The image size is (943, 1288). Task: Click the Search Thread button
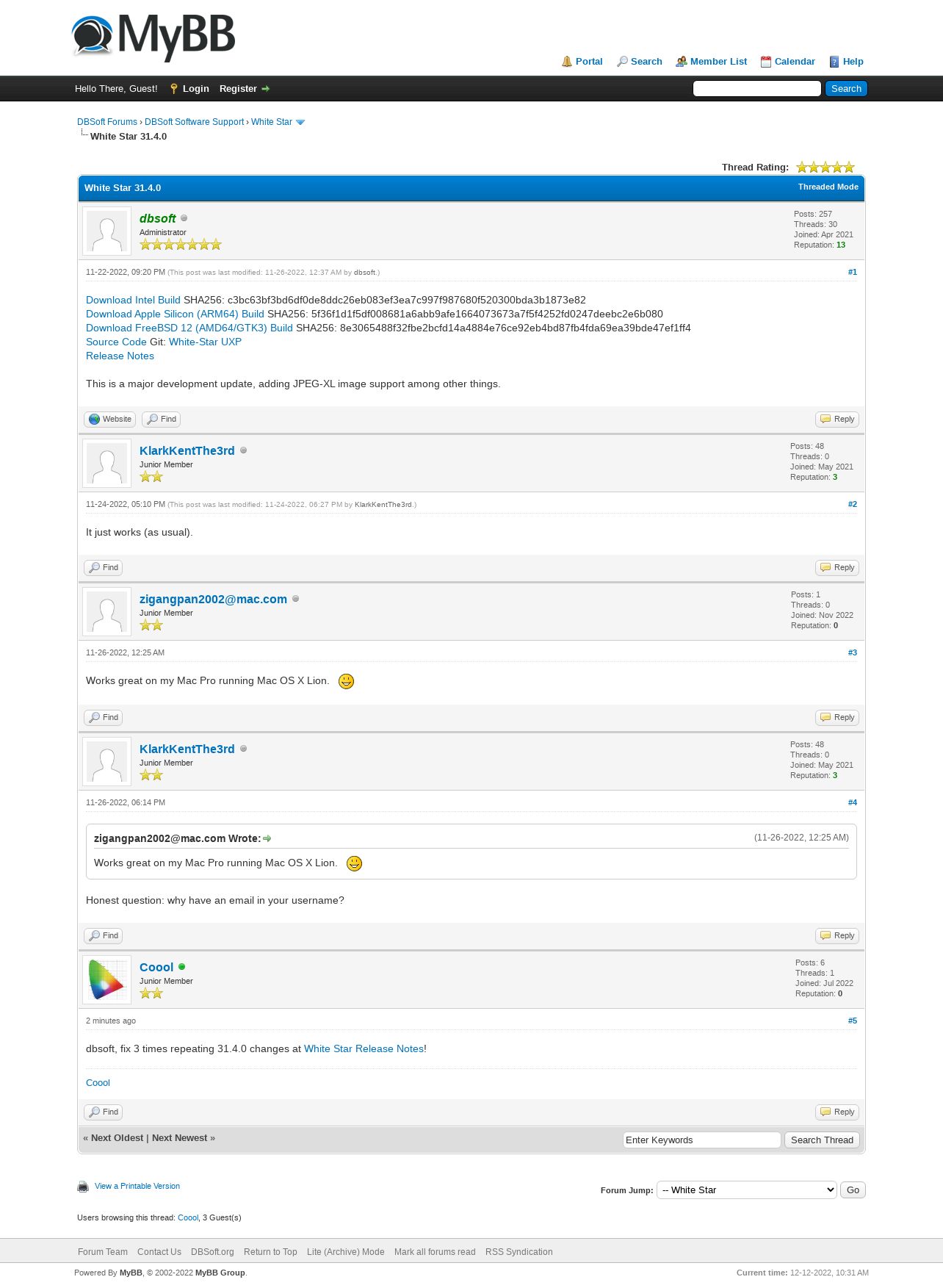[822, 1140]
